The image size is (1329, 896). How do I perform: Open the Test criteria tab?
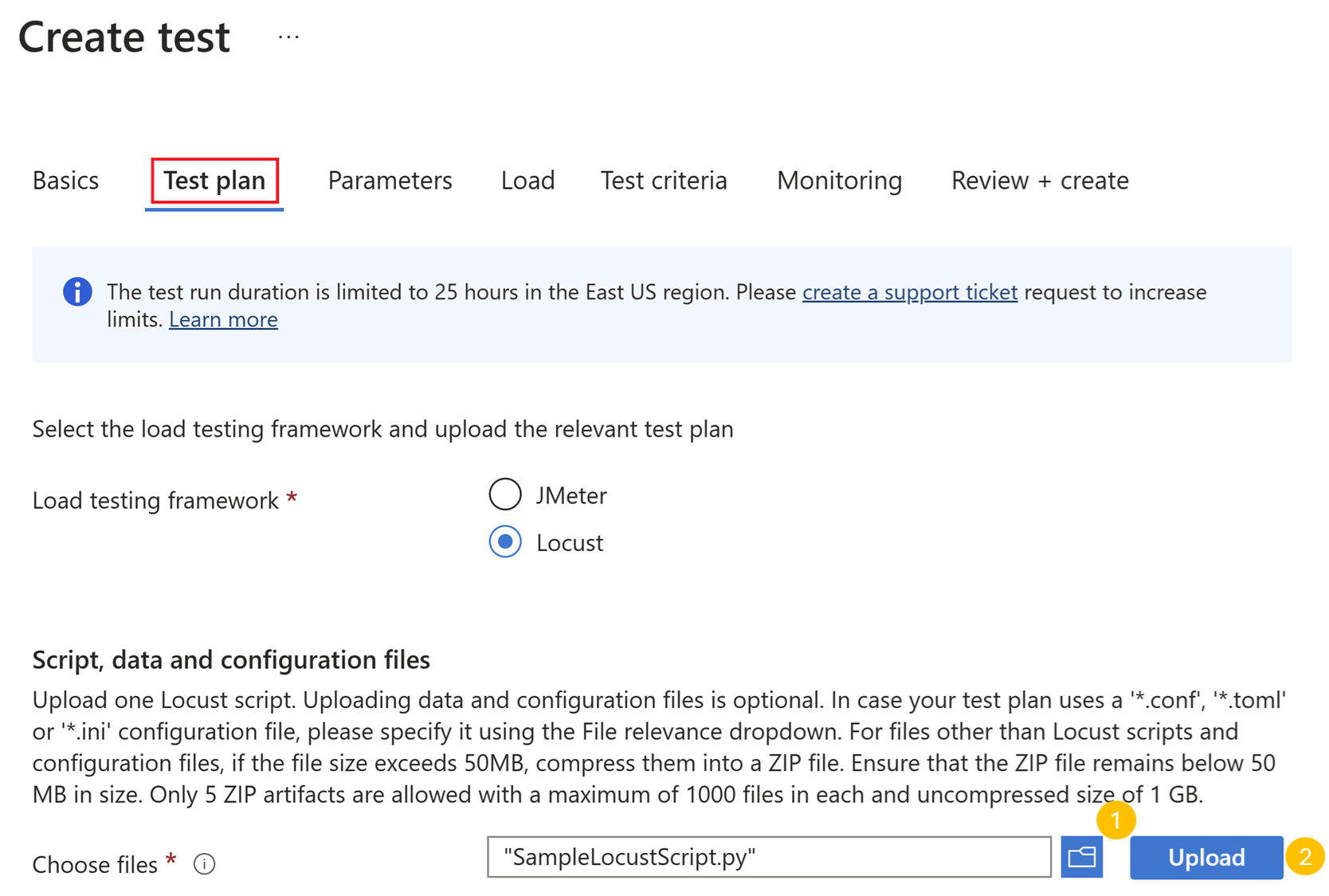click(664, 180)
